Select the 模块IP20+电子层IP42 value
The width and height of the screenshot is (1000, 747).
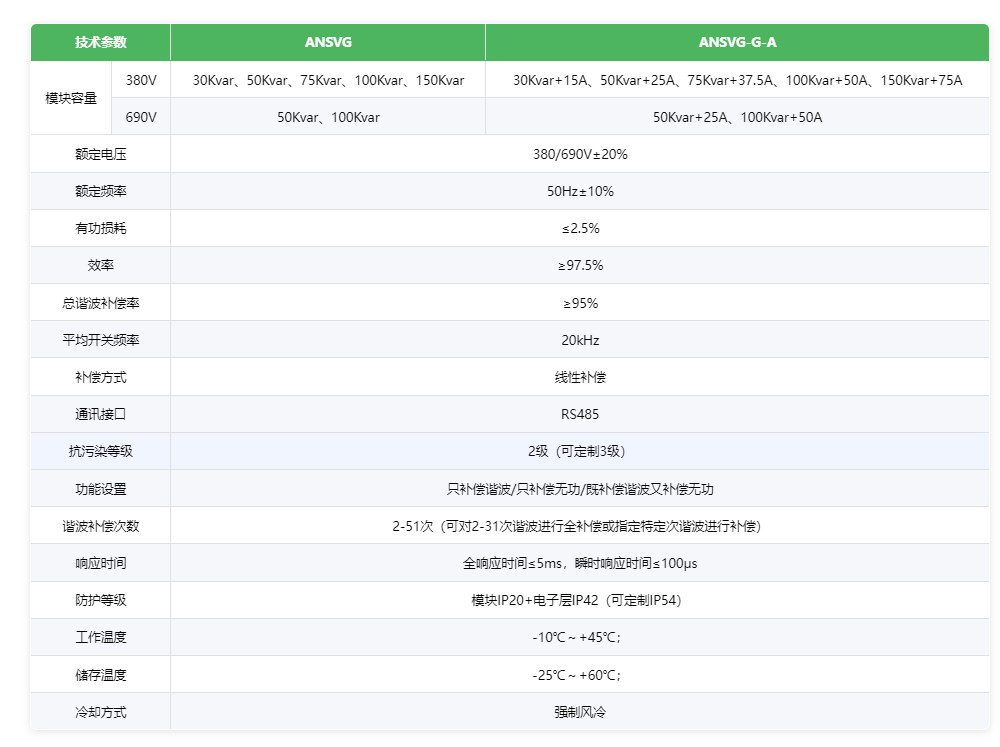pos(577,600)
